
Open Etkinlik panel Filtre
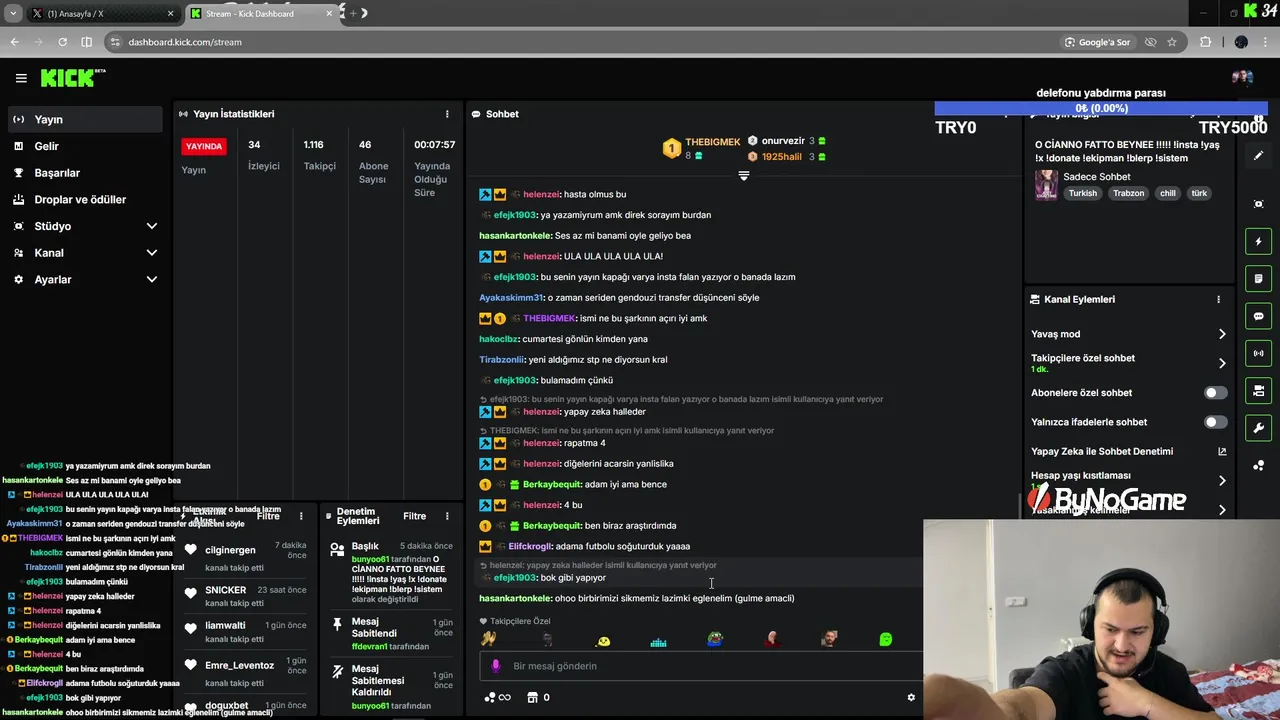pos(268,516)
